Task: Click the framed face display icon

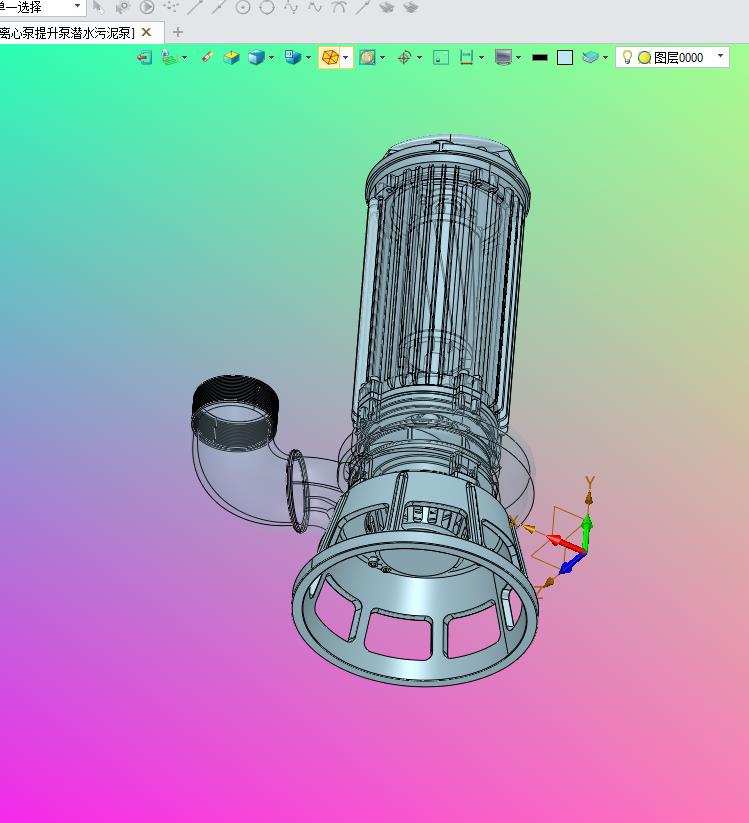Action: tap(367, 57)
